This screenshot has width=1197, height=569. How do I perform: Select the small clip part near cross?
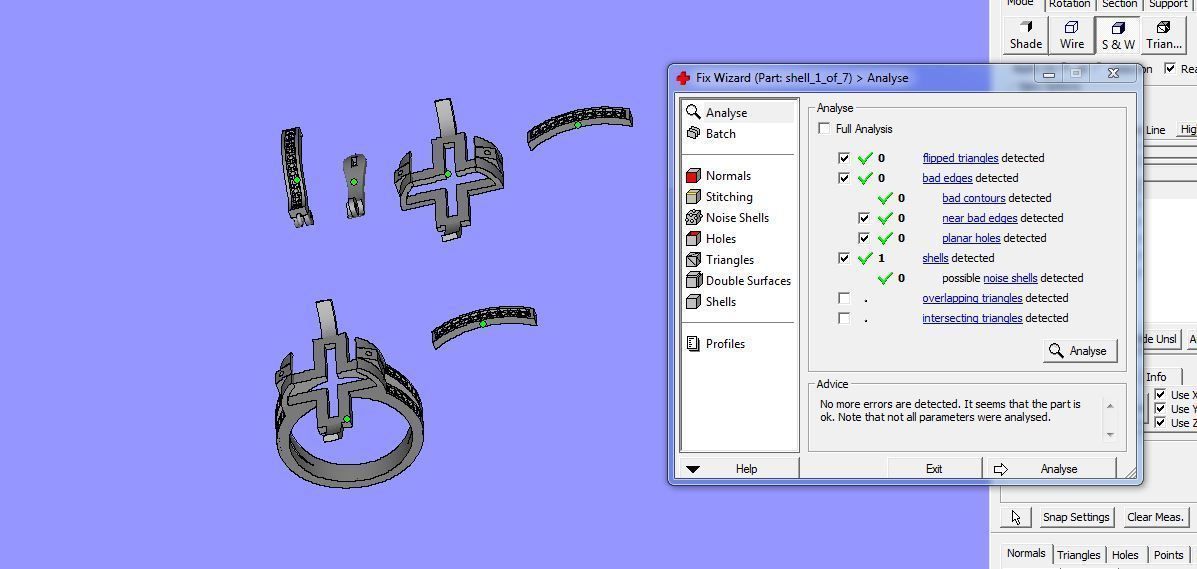click(x=353, y=186)
